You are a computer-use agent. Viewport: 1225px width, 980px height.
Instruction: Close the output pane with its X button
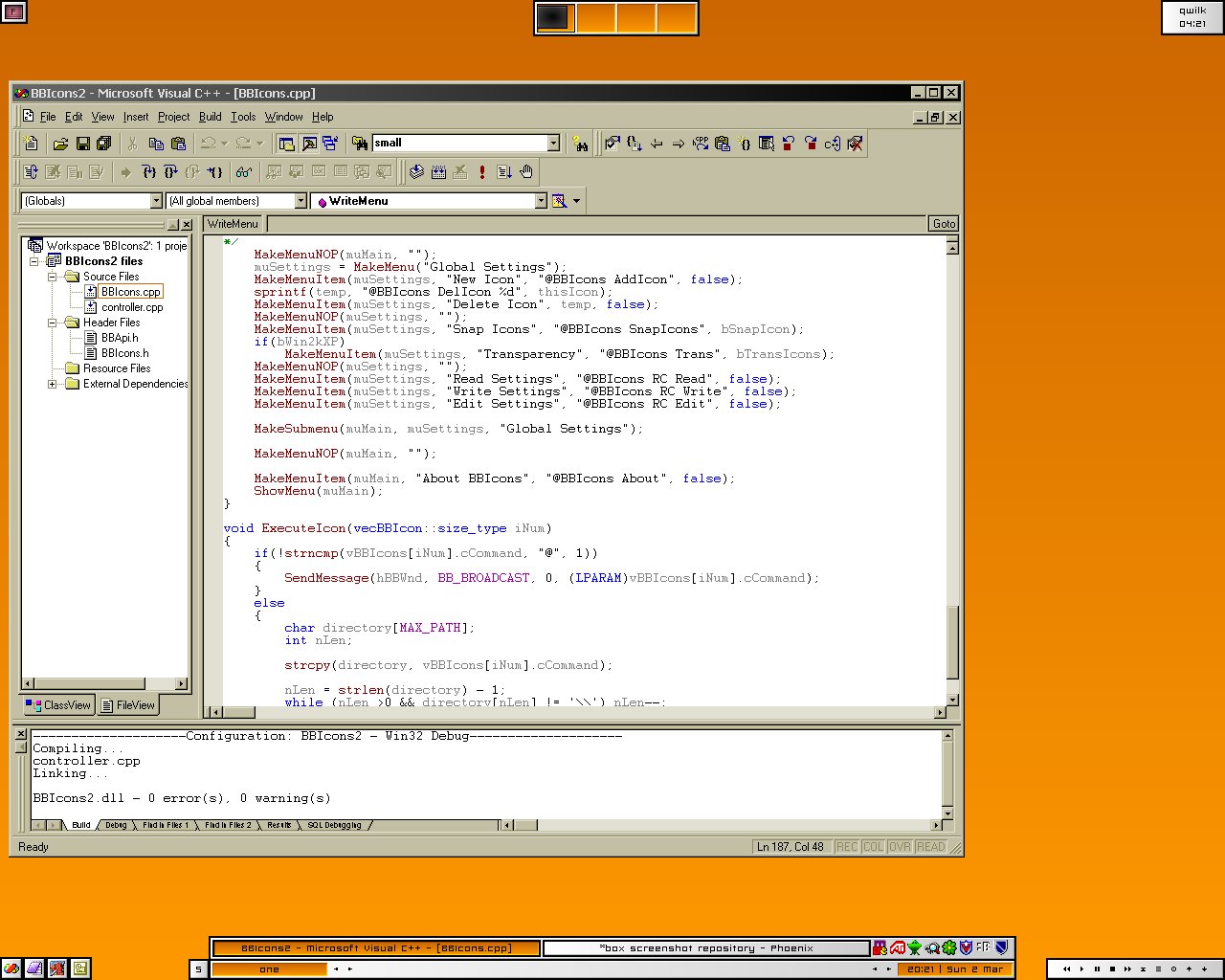[x=22, y=735]
